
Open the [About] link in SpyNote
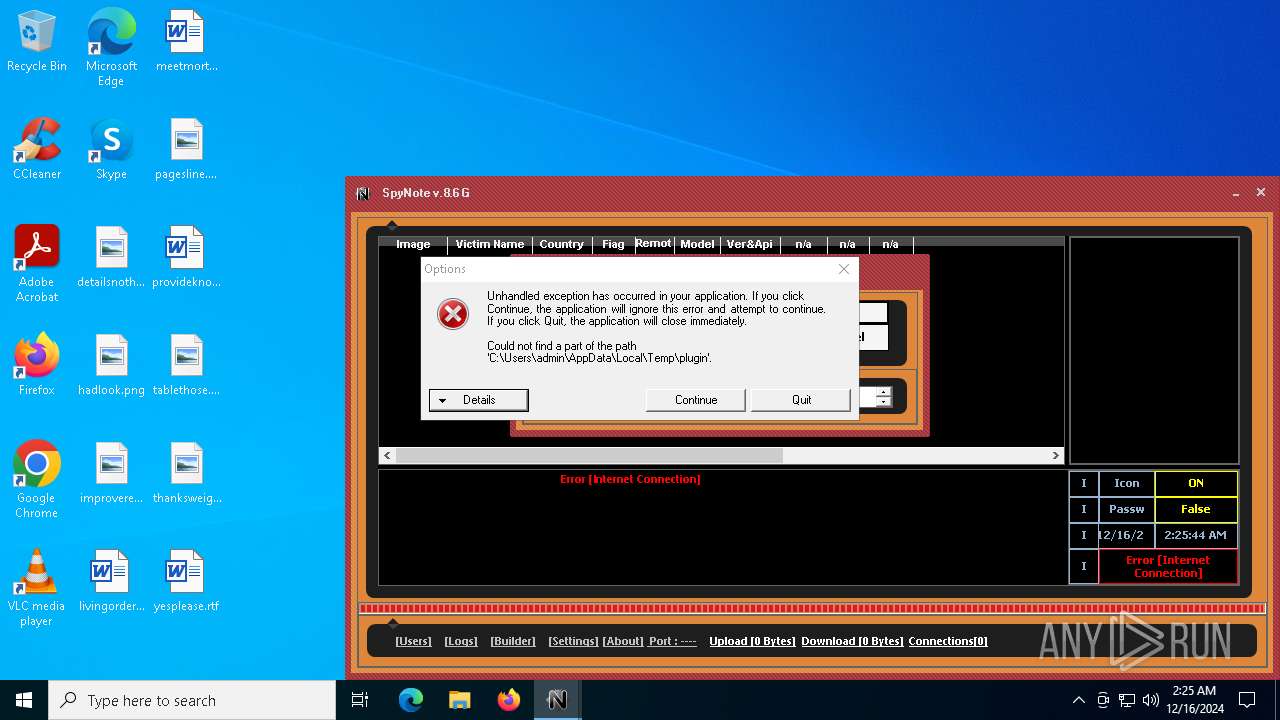click(623, 641)
